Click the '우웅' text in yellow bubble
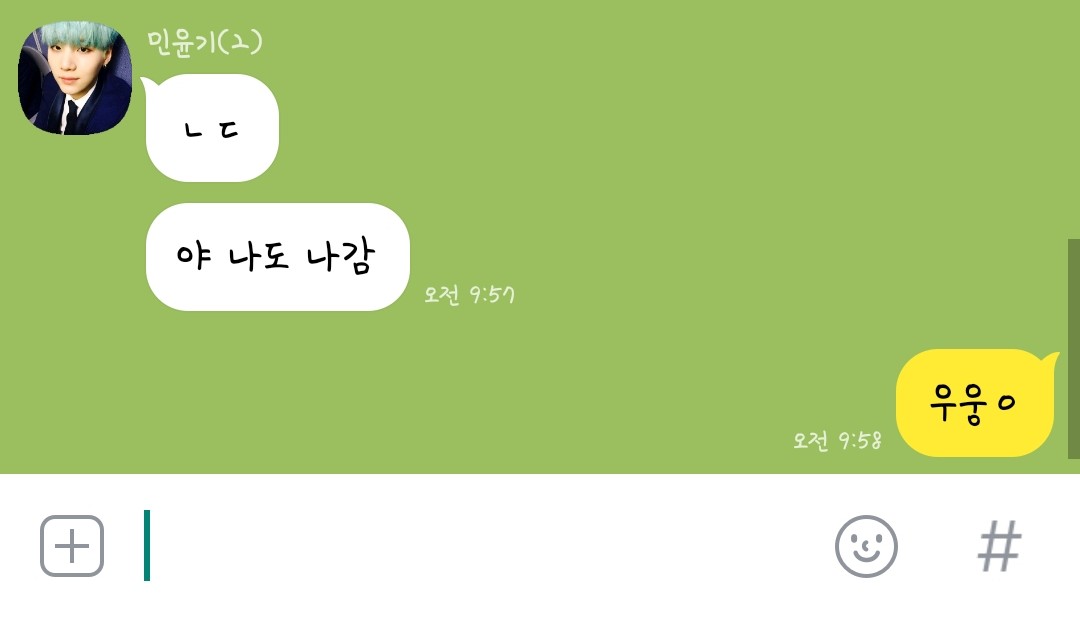Viewport: 1080px width, 618px height. click(x=957, y=404)
